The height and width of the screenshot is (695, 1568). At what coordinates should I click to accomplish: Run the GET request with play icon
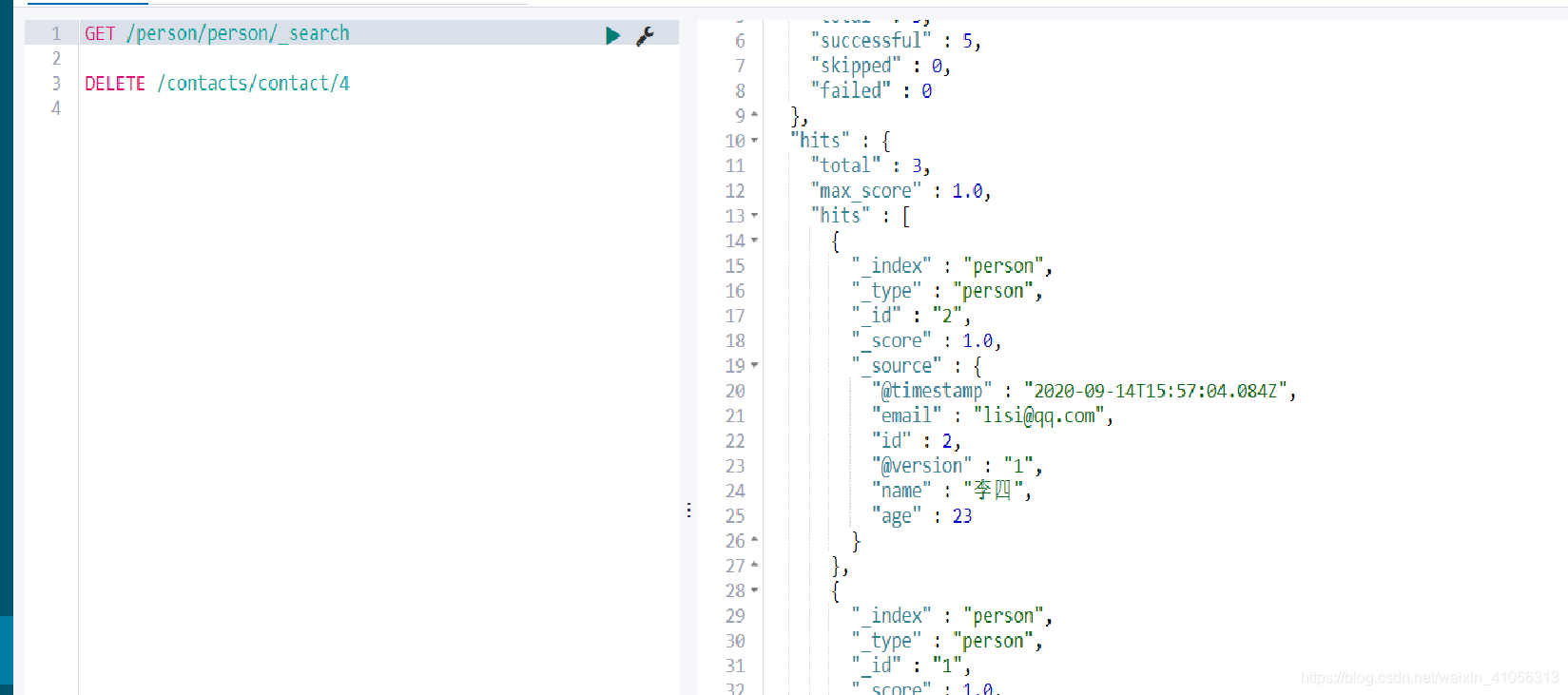click(x=613, y=35)
